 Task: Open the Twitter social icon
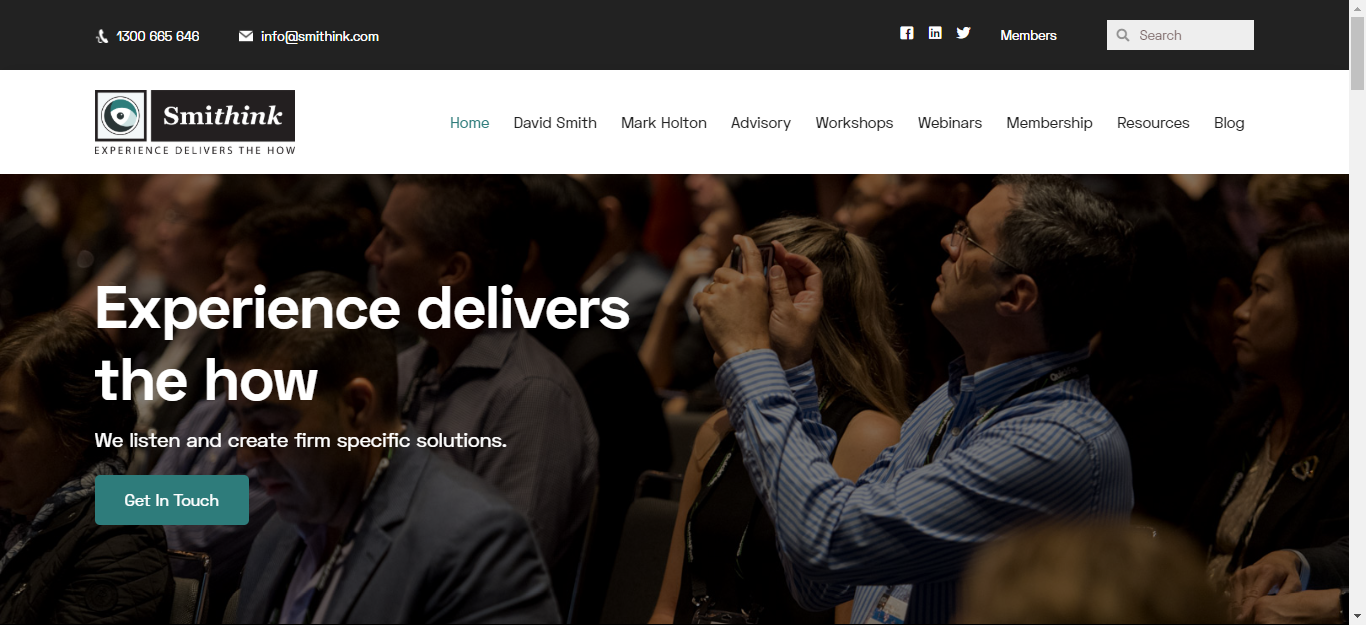963,33
